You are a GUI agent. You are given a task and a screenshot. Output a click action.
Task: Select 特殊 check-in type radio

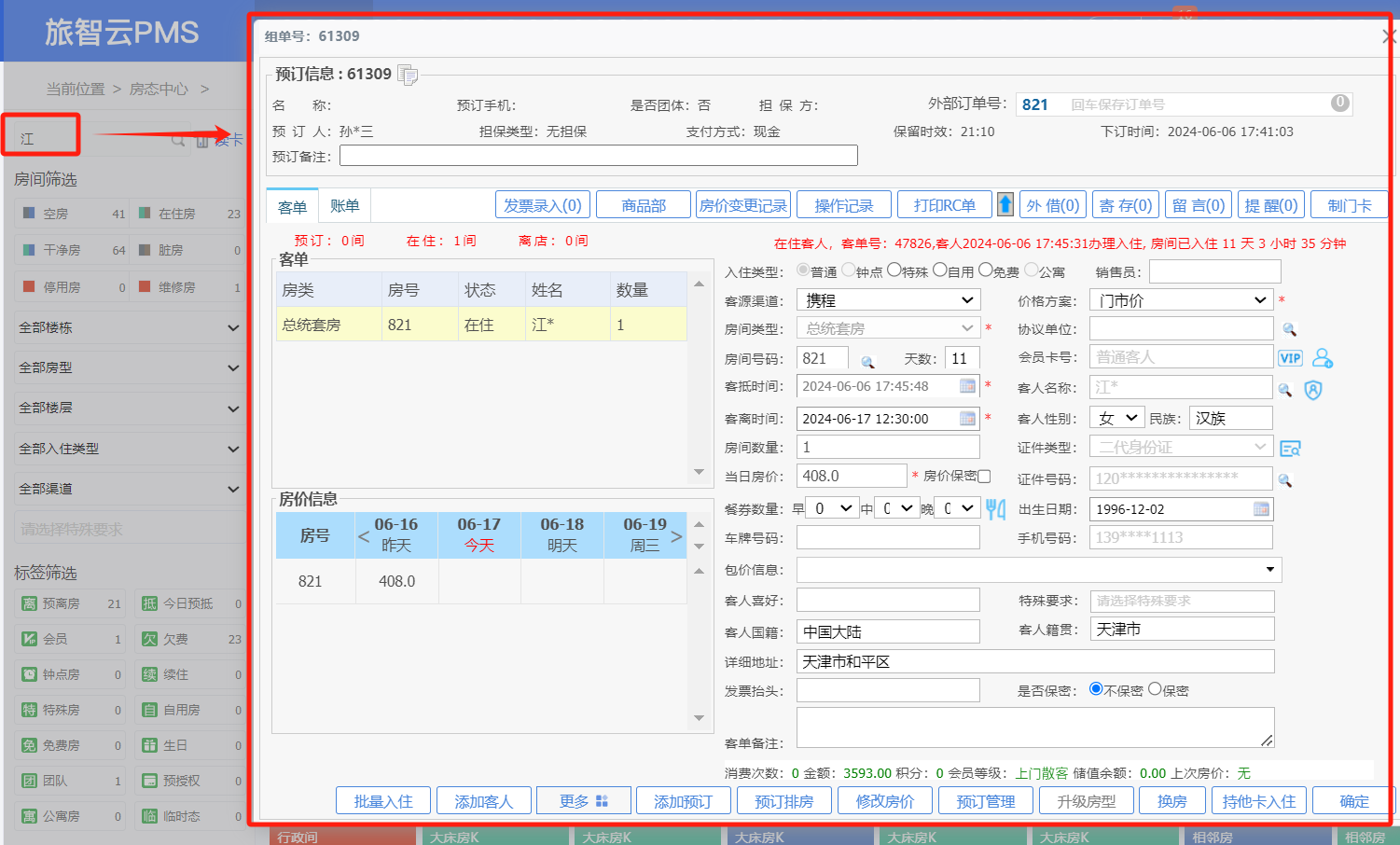point(894,270)
